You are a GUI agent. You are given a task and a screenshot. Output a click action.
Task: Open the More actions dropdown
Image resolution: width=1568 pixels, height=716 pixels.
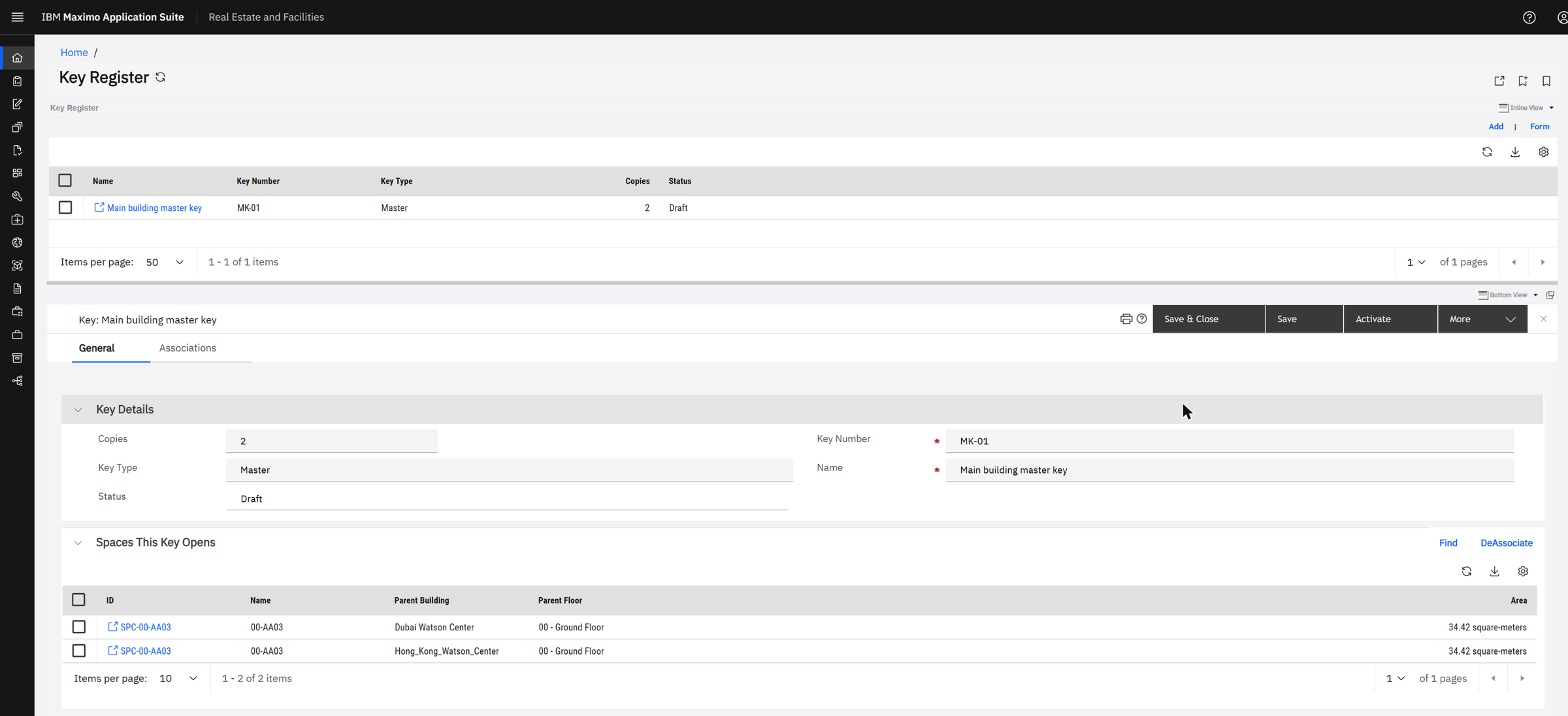click(x=1482, y=319)
